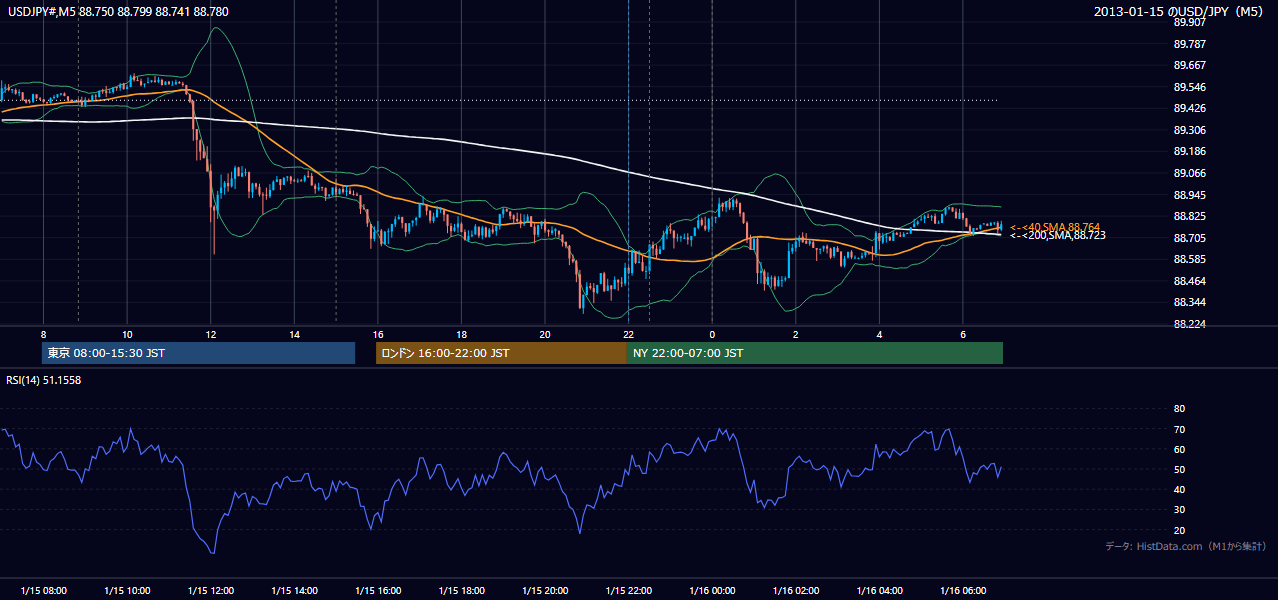Click the 1/16 06:00 date label
The height and width of the screenshot is (600, 1278).
(x=962, y=591)
